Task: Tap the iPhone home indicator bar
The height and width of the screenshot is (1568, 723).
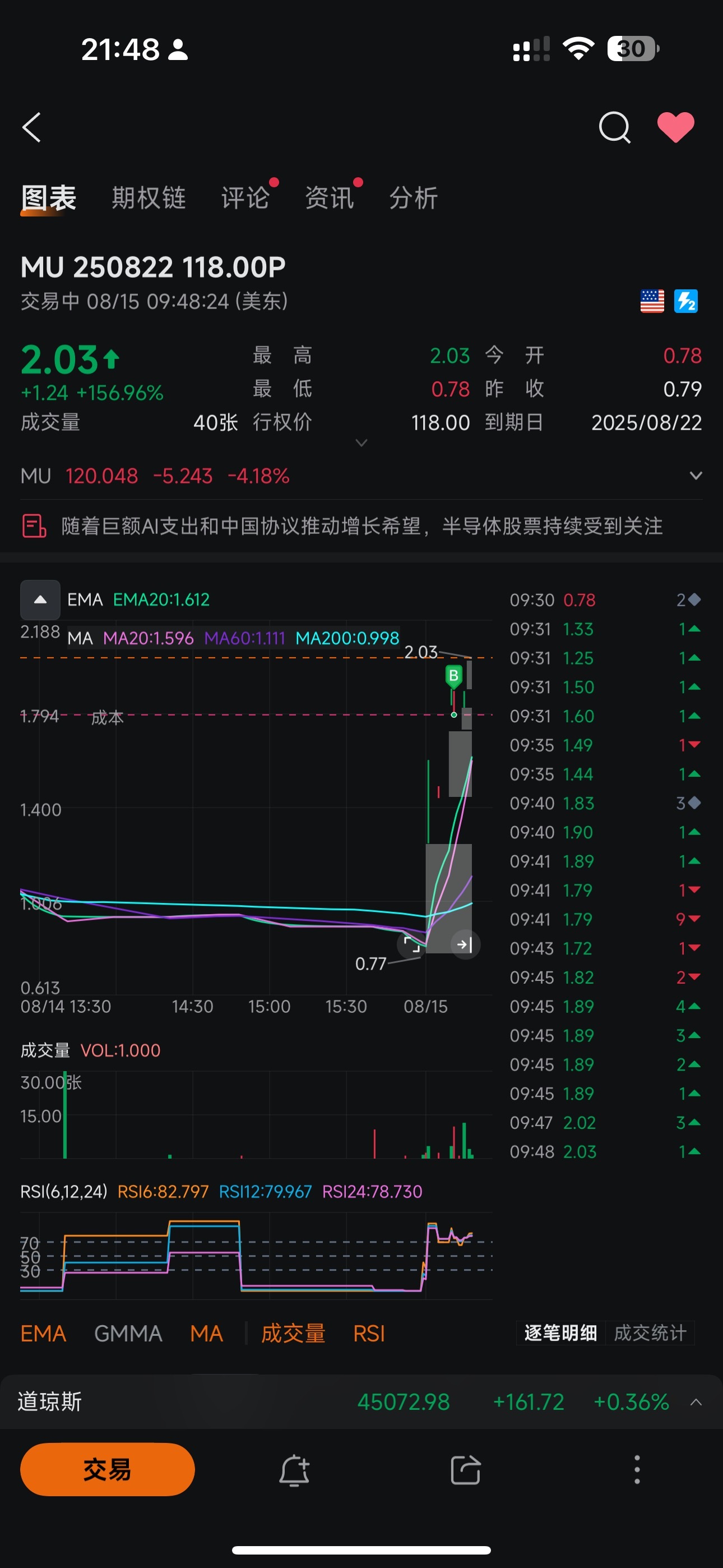Action: click(361, 1549)
